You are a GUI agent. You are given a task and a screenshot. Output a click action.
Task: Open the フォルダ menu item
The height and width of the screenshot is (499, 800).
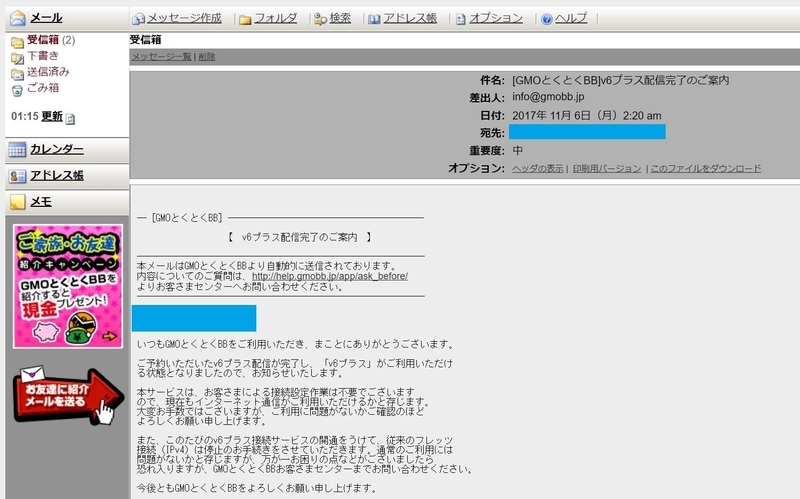pos(276,18)
